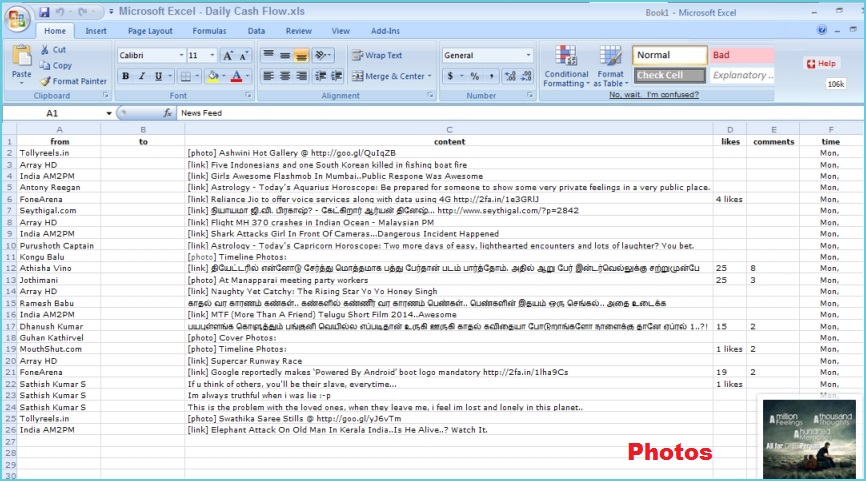Open the Font dialog launcher
This screenshot has width=866, height=481.
coord(249,96)
